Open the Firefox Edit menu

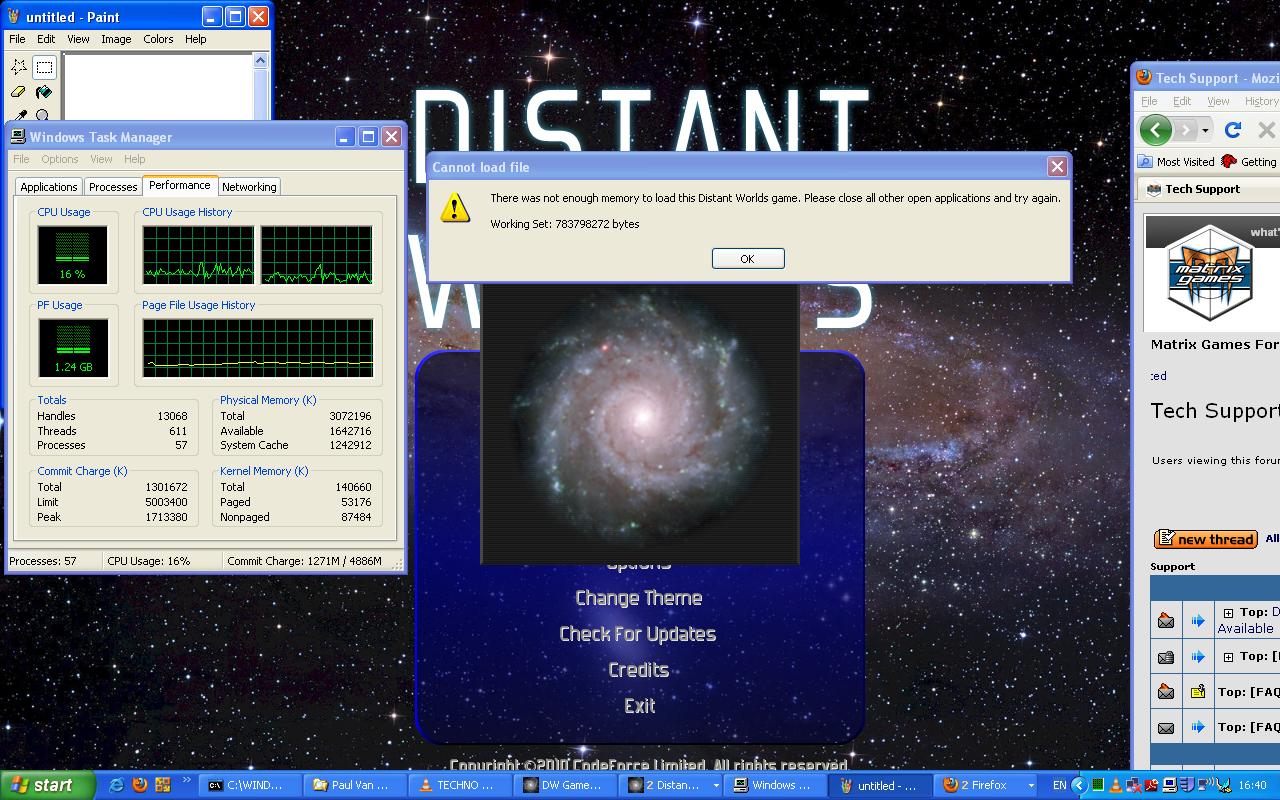pos(1182,101)
